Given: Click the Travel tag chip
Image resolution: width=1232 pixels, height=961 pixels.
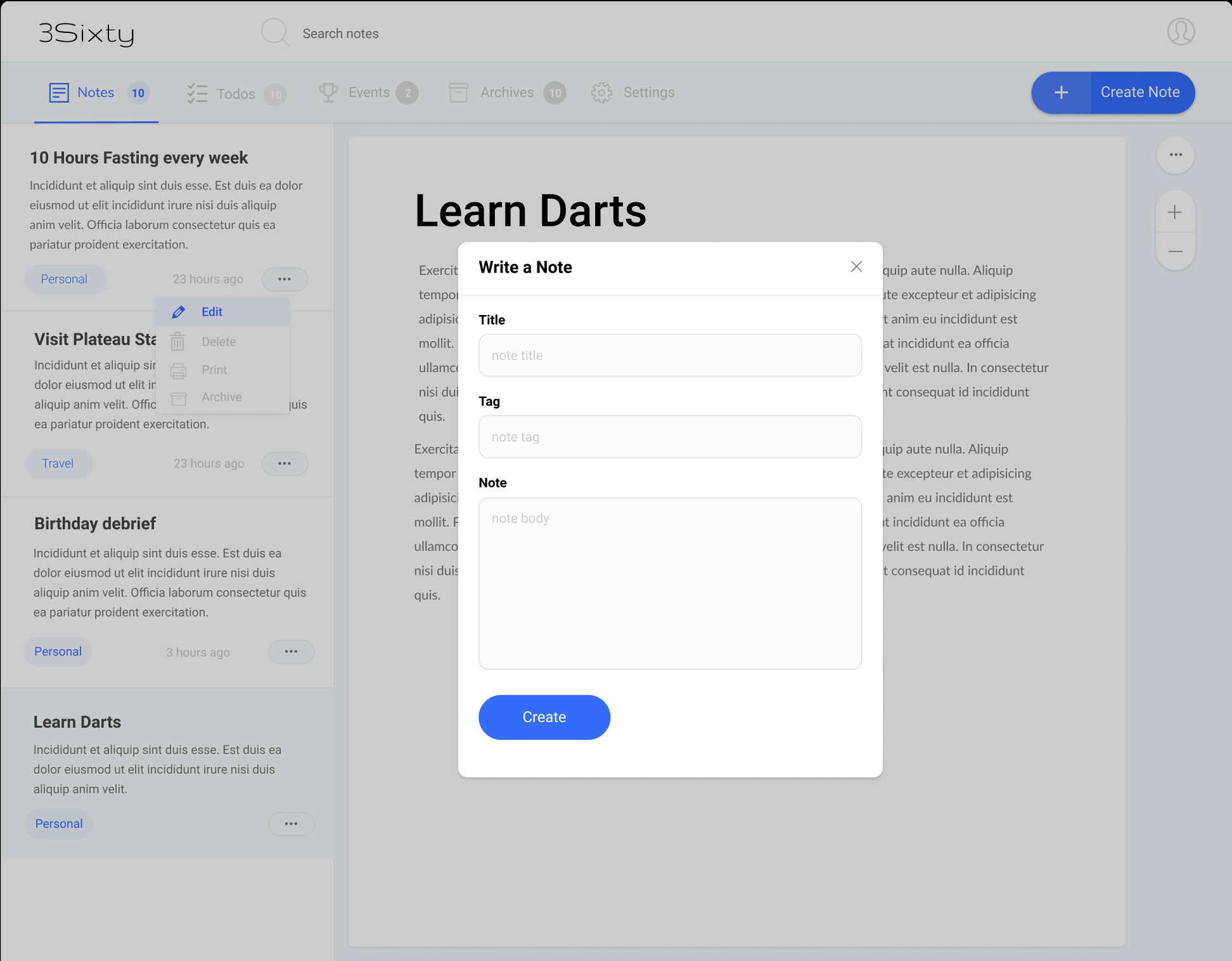Looking at the screenshot, I should point(58,463).
